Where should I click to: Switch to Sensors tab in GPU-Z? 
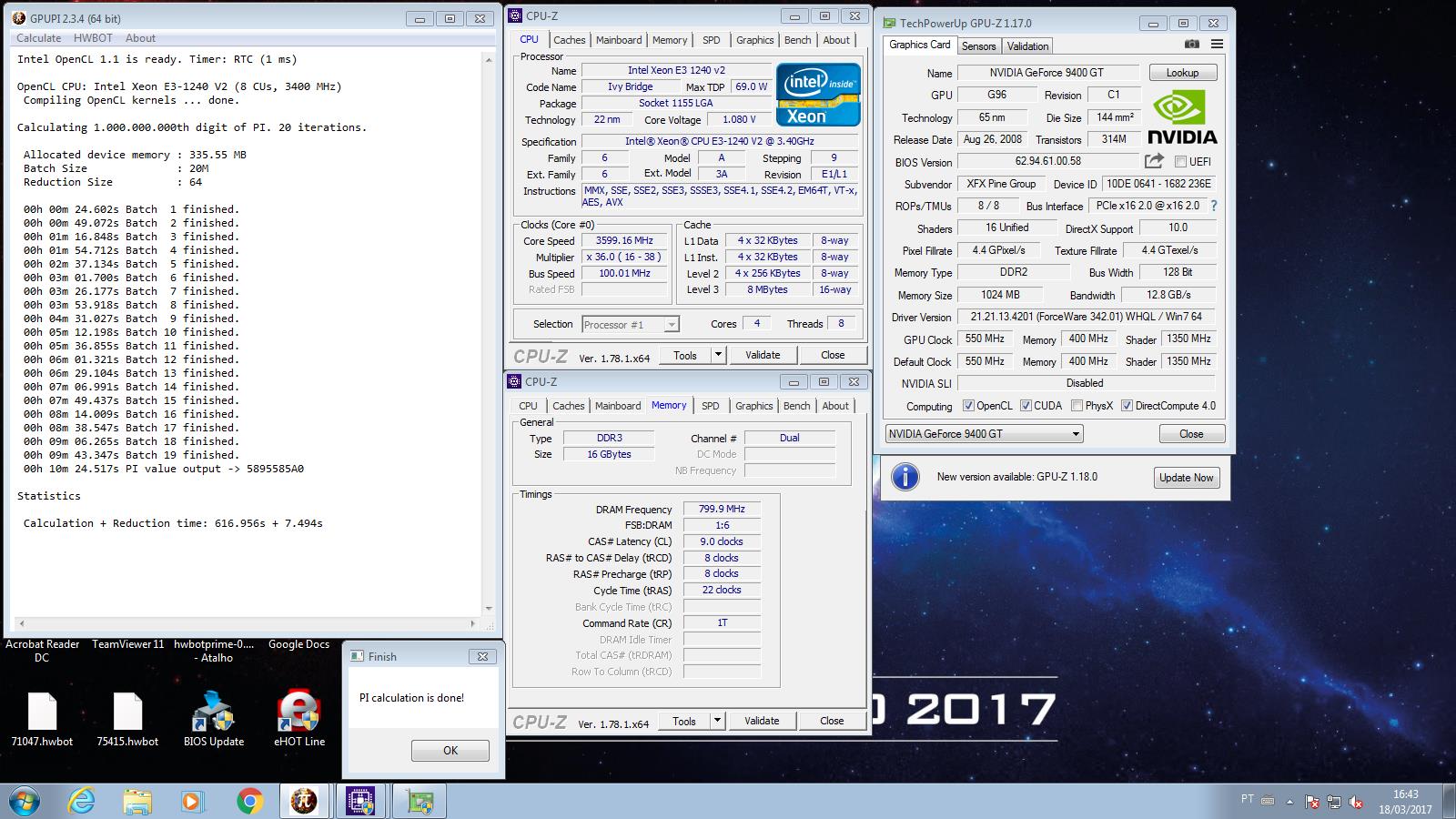coord(979,46)
